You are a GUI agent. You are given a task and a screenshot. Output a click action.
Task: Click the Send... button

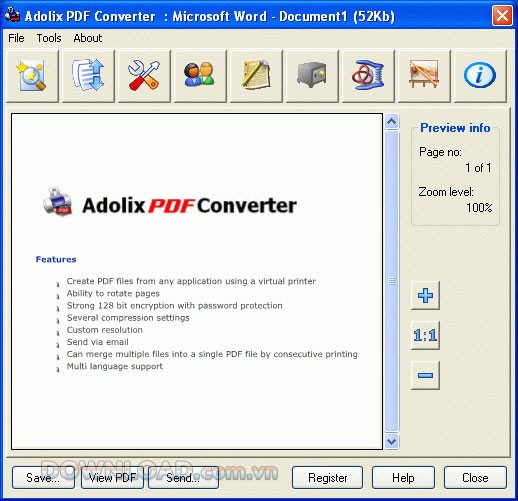pyautogui.click(x=183, y=478)
